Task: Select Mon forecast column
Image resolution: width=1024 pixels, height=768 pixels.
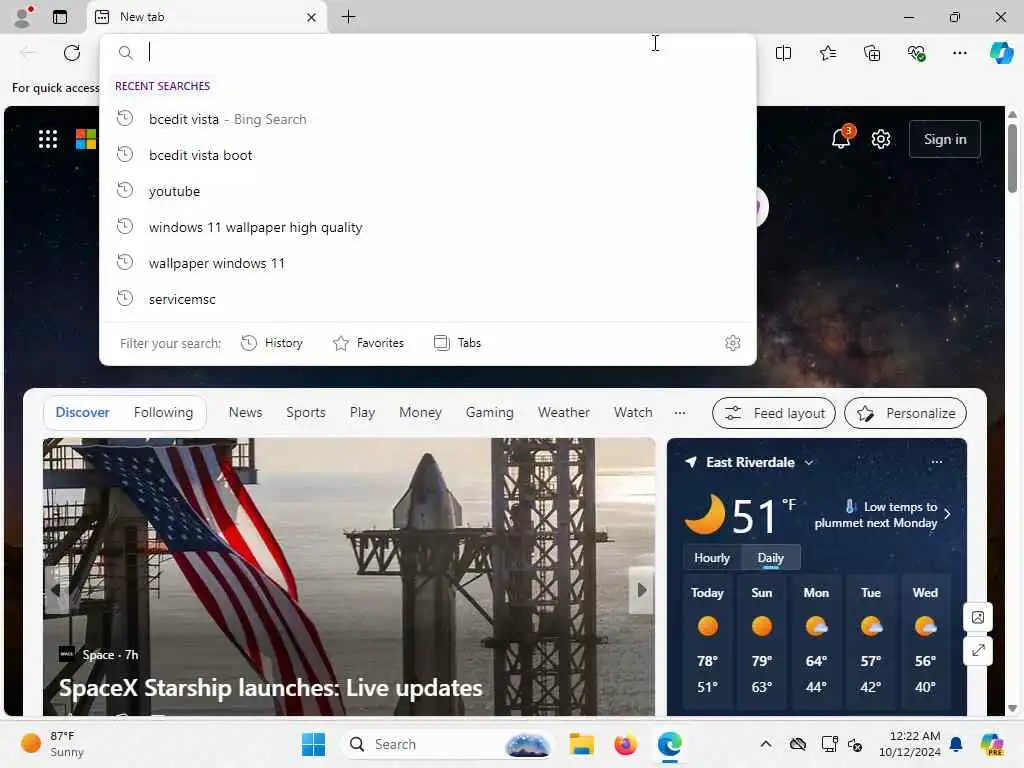Action: (816, 642)
